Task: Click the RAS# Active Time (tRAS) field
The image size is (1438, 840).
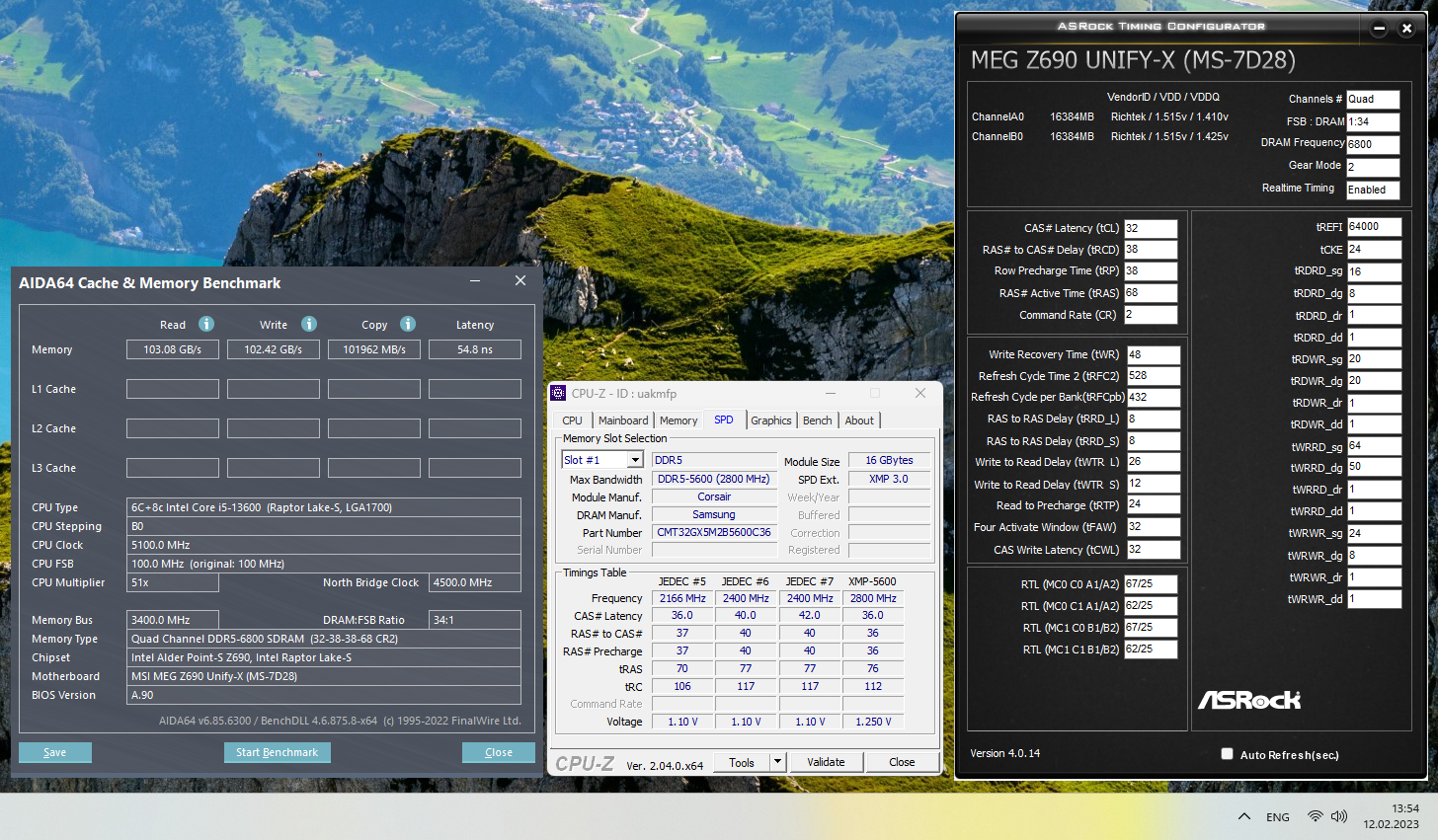Action: click(1151, 293)
